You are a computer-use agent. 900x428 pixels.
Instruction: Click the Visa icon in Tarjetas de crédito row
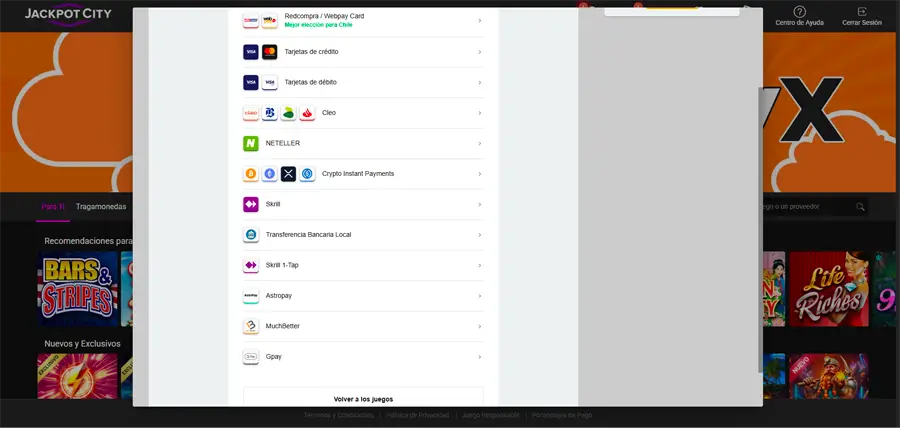coord(251,52)
